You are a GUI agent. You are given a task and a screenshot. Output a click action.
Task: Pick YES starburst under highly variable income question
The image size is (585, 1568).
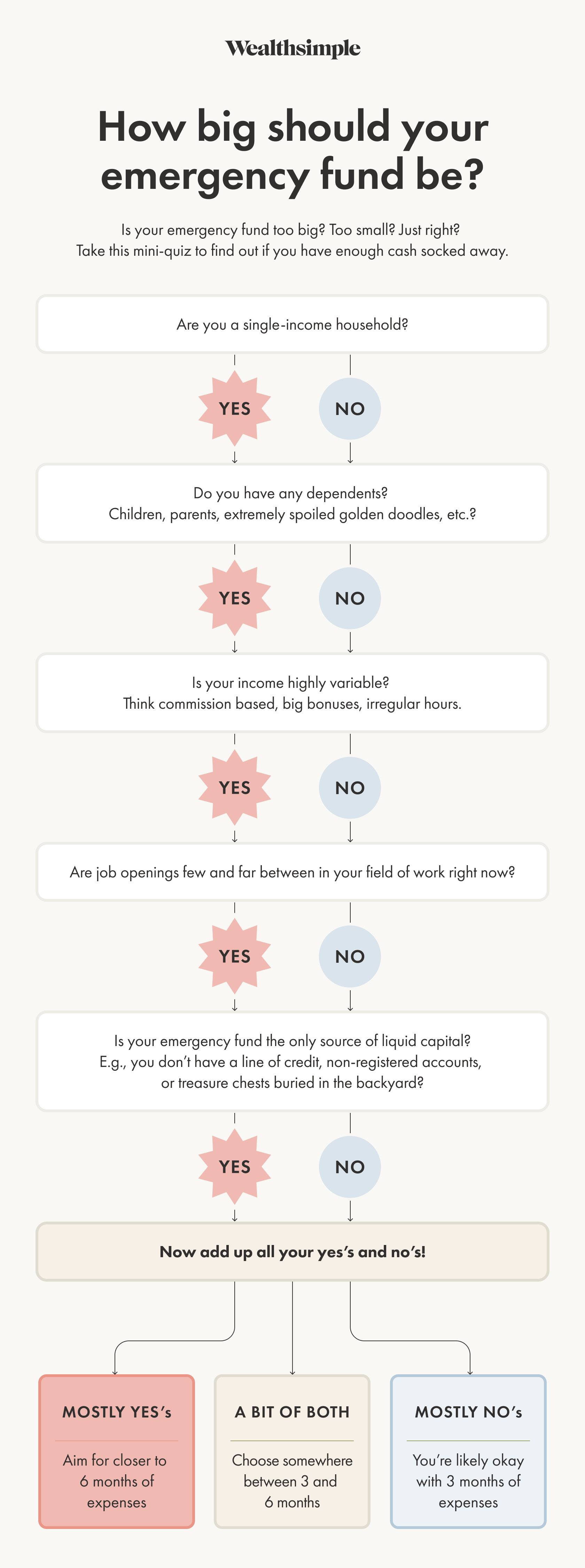coord(235,787)
